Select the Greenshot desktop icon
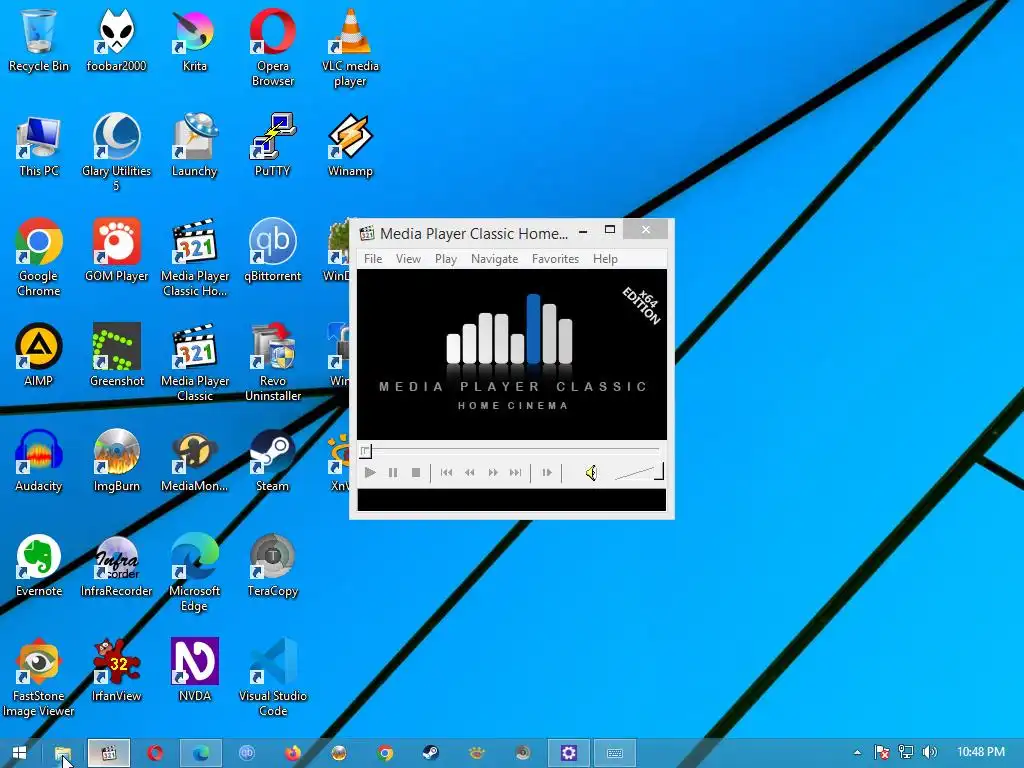Viewport: 1024px width, 768px height. pyautogui.click(x=116, y=355)
